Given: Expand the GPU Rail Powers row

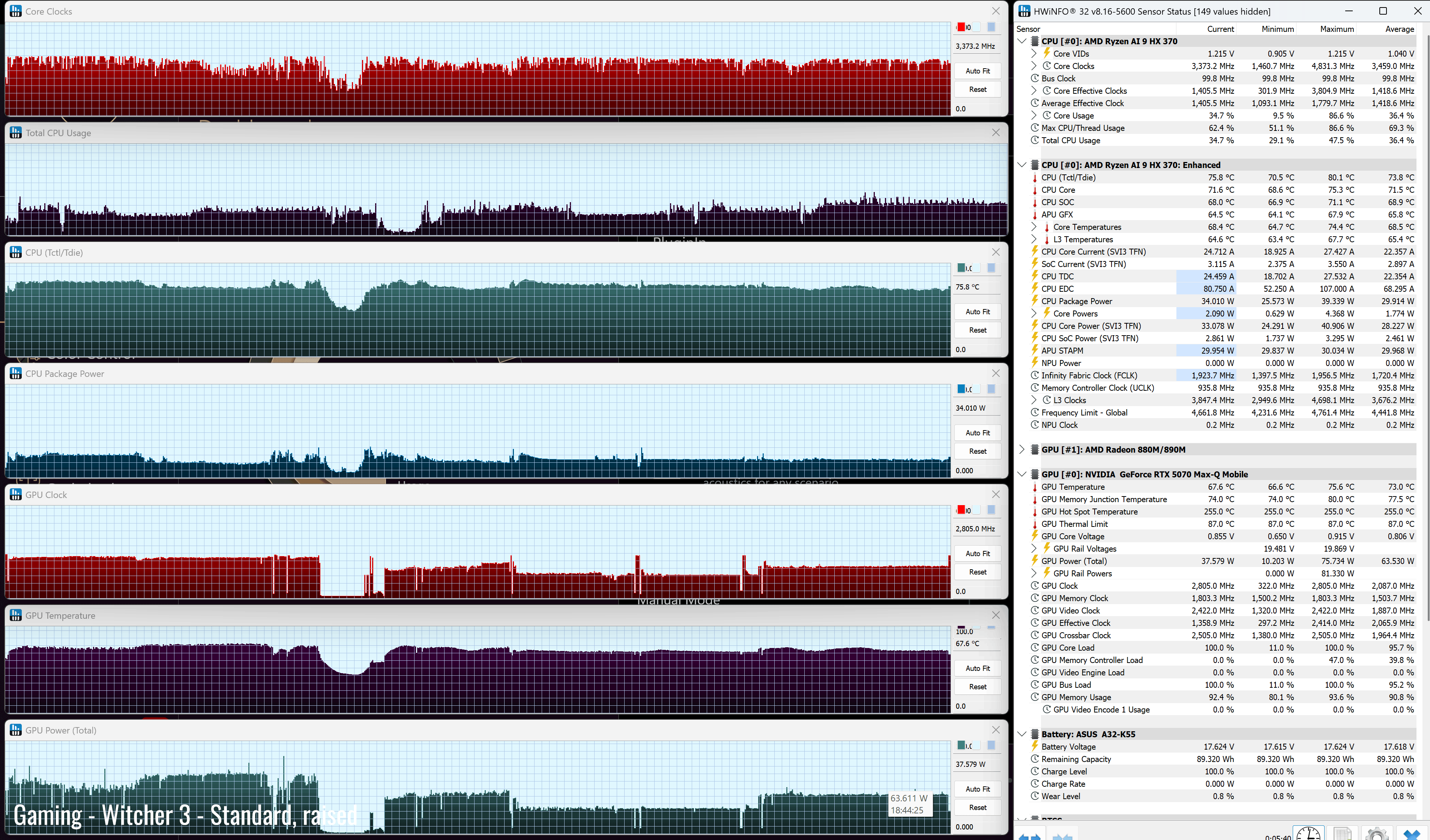Looking at the screenshot, I should (x=1034, y=573).
